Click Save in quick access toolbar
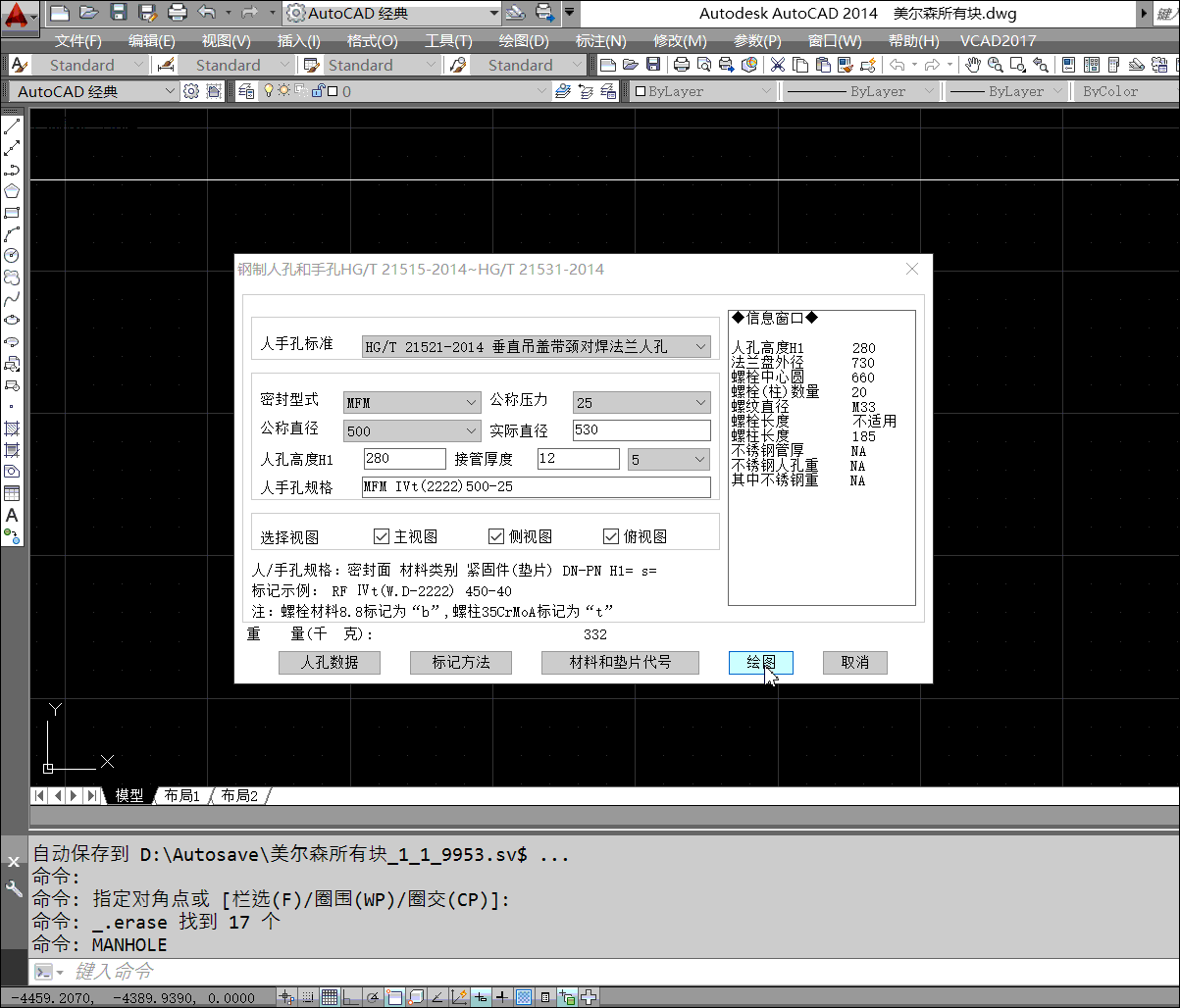The width and height of the screenshot is (1180, 1008). [x=119, y=13]
